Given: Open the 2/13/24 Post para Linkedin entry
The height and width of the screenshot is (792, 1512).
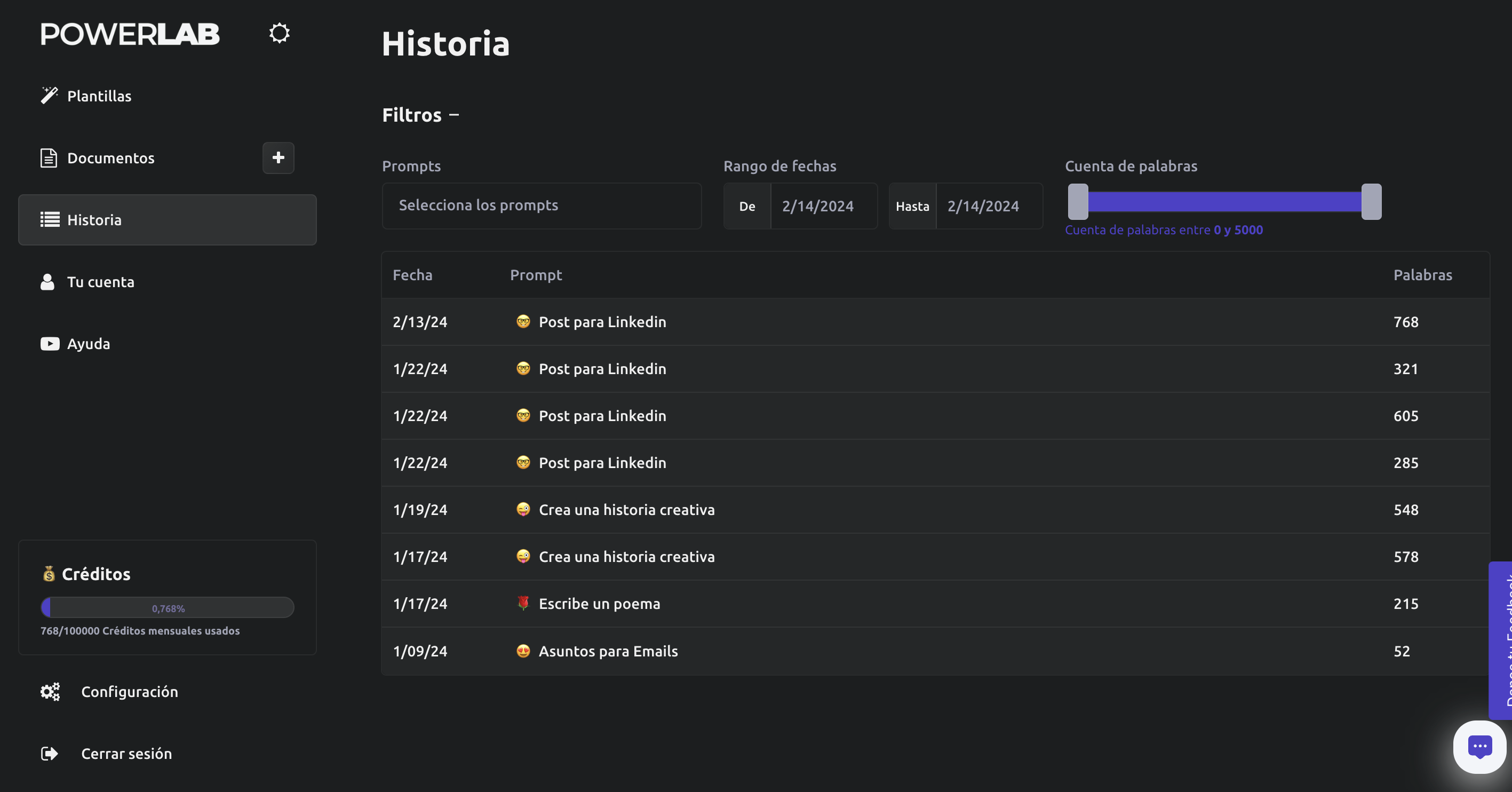Looking at the screenshot, I should point(602,322).
